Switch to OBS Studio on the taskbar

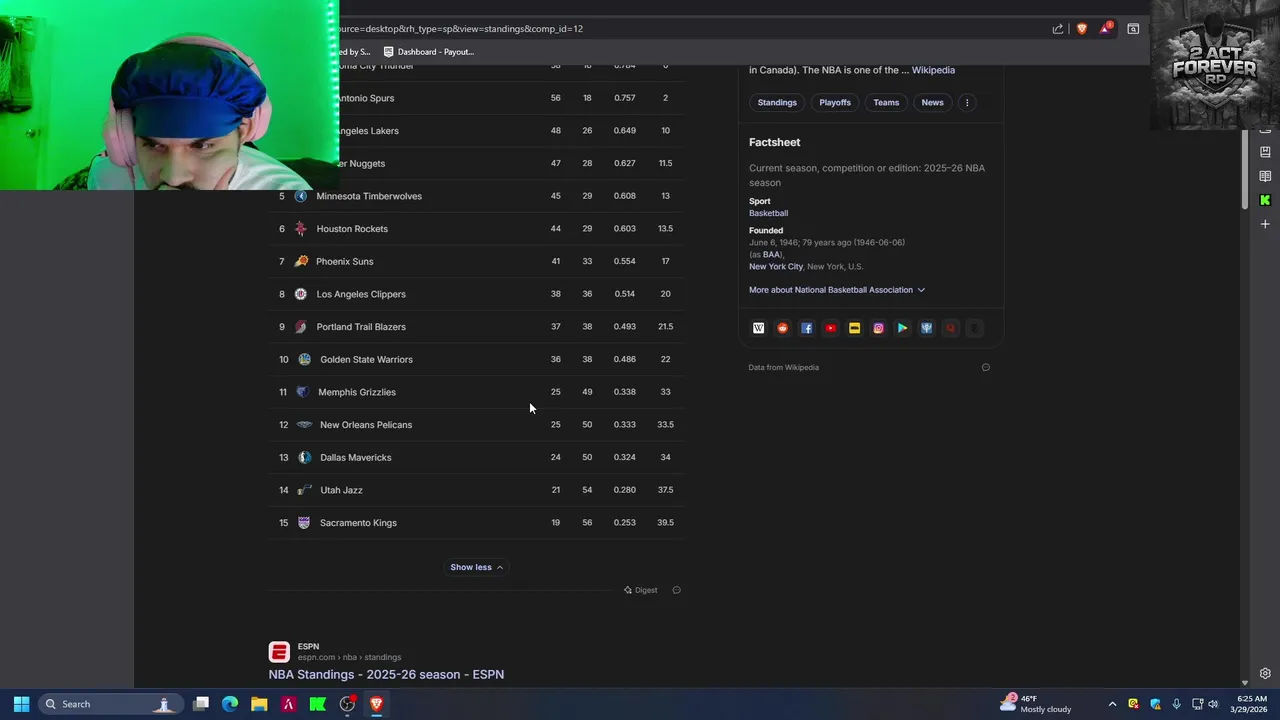[x=347, y=704]
